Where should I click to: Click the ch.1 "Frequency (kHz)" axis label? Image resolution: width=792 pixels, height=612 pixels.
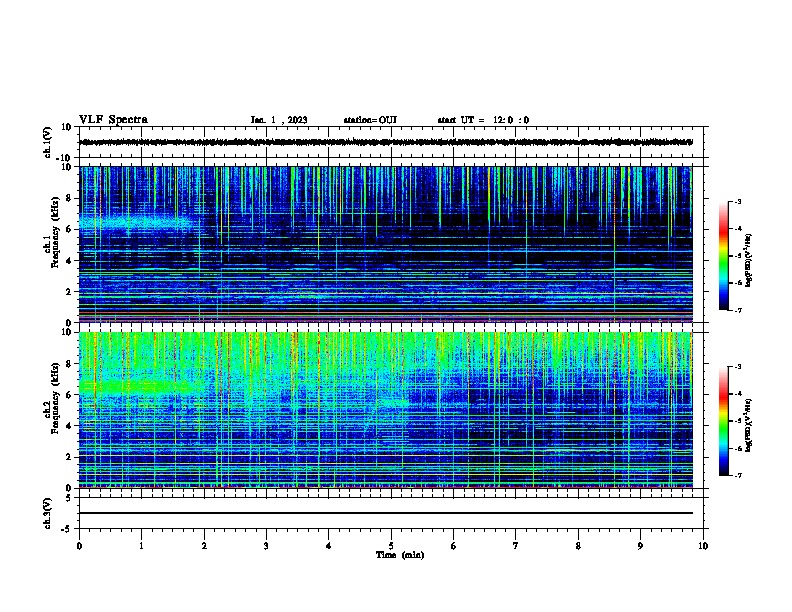[55, 232]
